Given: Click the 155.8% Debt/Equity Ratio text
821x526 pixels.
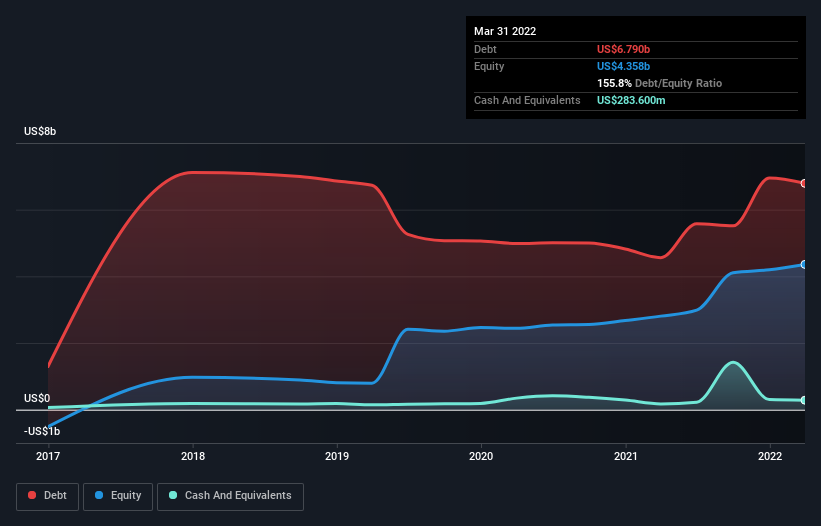Looking at the screenshot, I should (x=659, y=83).
